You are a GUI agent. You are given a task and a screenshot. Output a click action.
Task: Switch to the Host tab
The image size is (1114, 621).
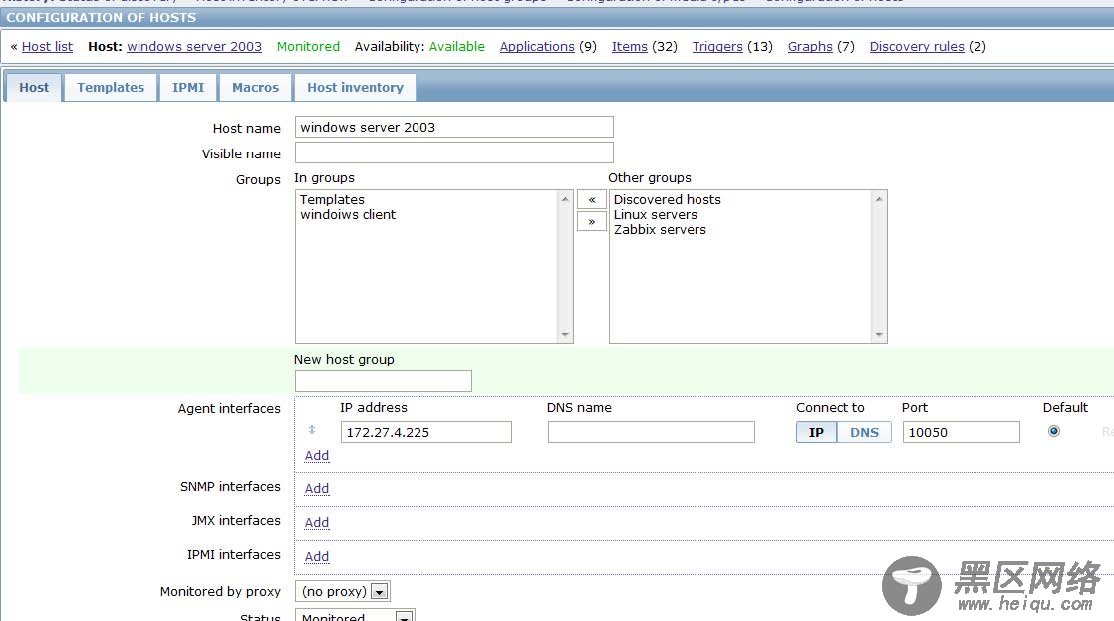click(x=34, y=87)
